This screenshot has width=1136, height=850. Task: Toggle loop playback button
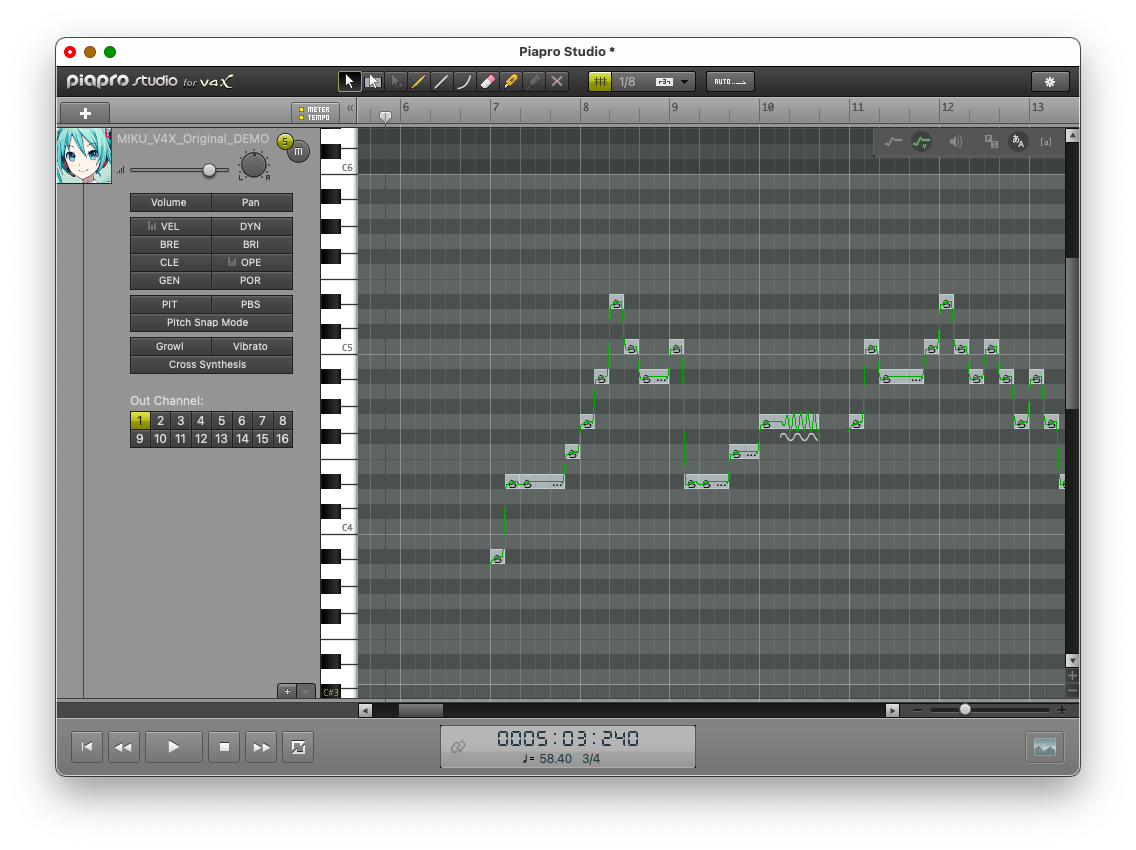(298, 748)
